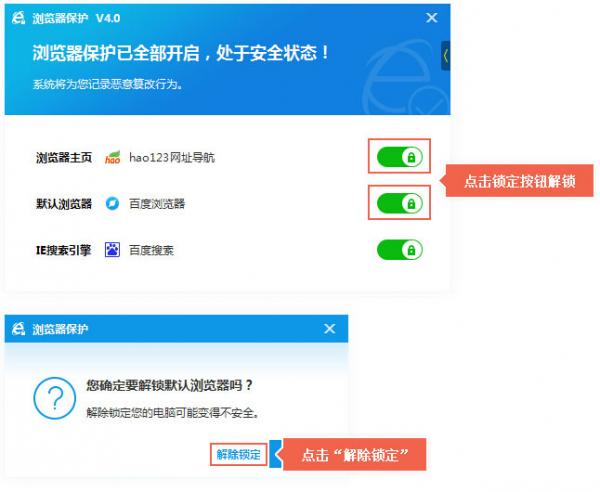Expand the side panel arrow on right edge
600x492 pixels.
[445, 55]
